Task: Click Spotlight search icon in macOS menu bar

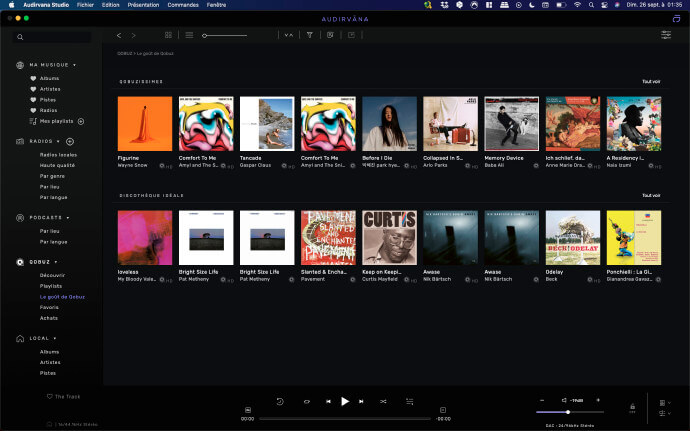Action: pyautogui.click(x=591, y=5)
